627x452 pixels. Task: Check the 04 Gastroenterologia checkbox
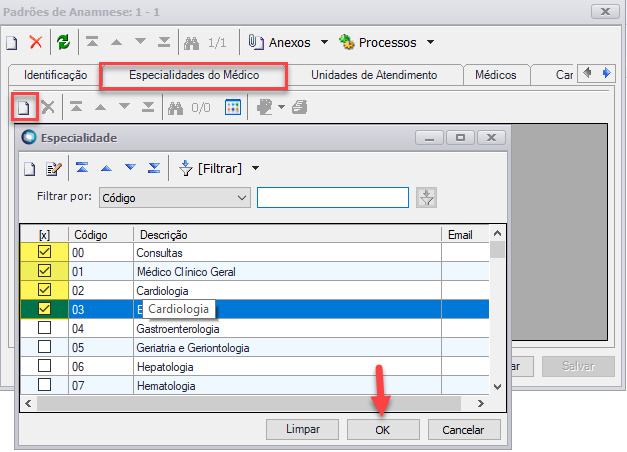point(44,328)
